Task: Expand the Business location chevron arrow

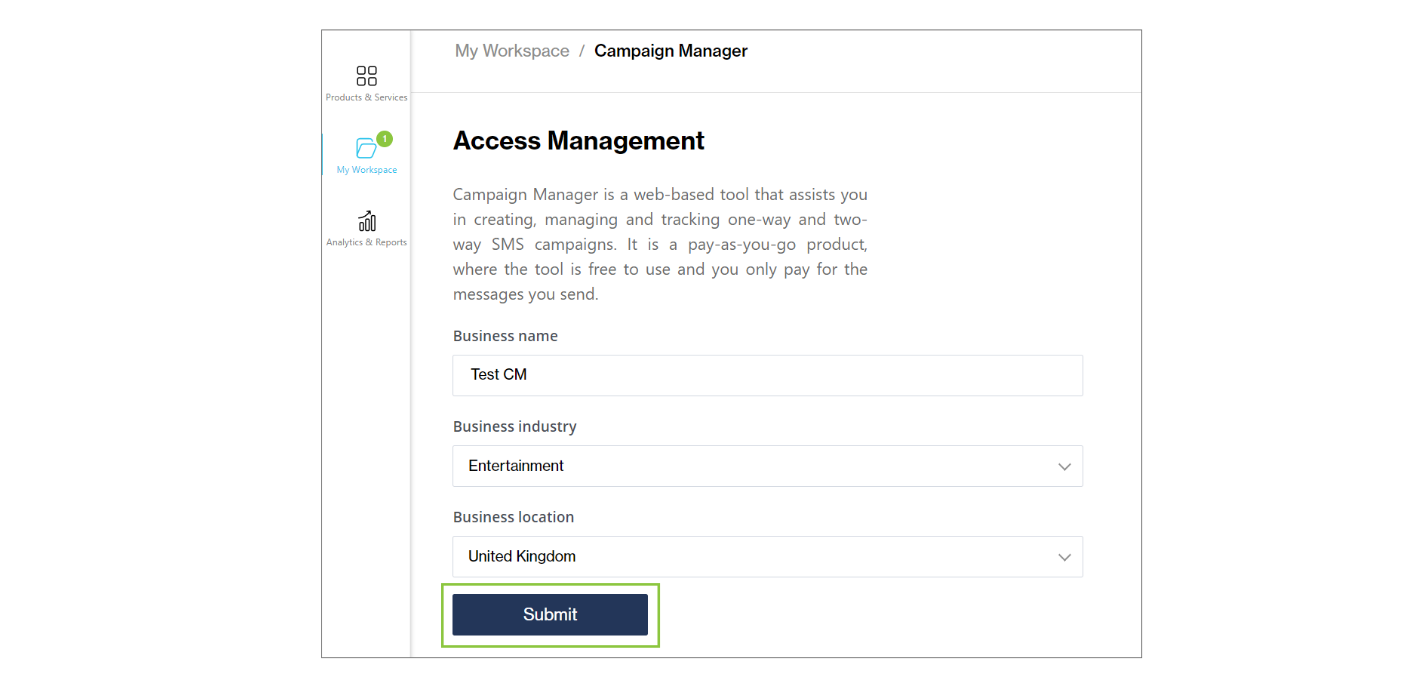Action: pyautogui.click(x=1064, y=558)
